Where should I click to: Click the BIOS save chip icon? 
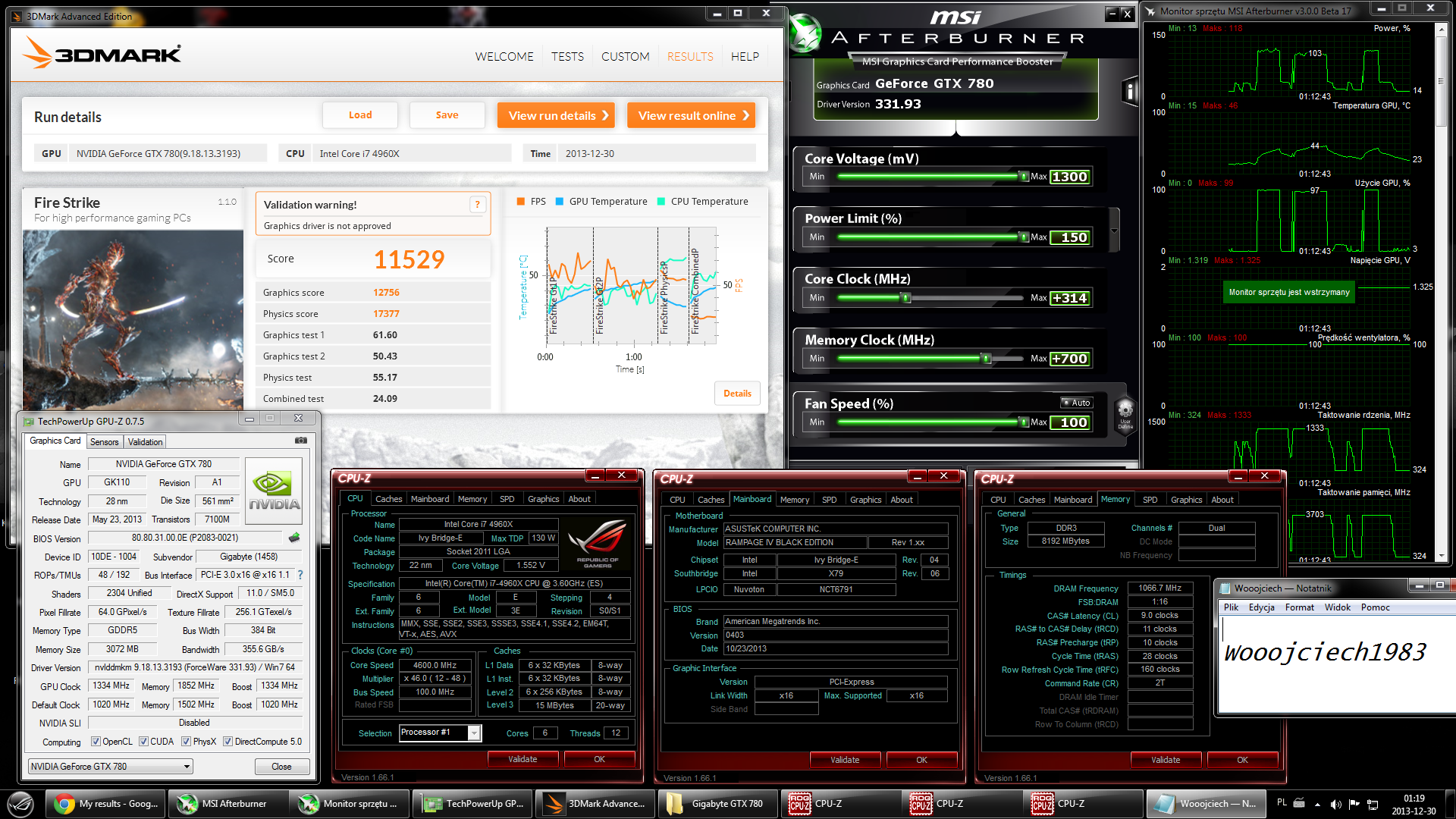(x=294, y=538)
